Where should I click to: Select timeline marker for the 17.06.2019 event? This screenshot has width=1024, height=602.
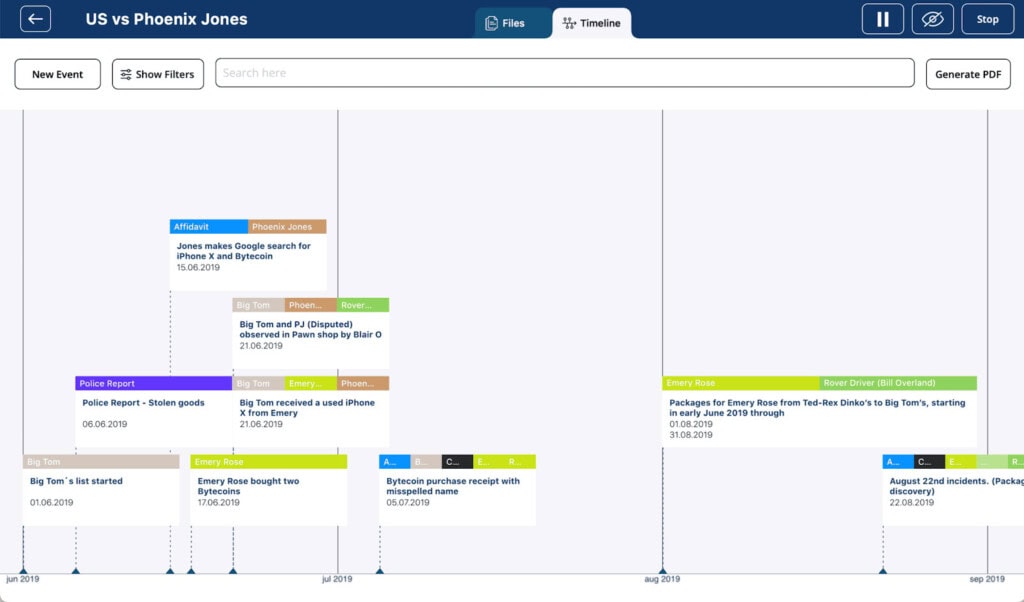[191, 571]
